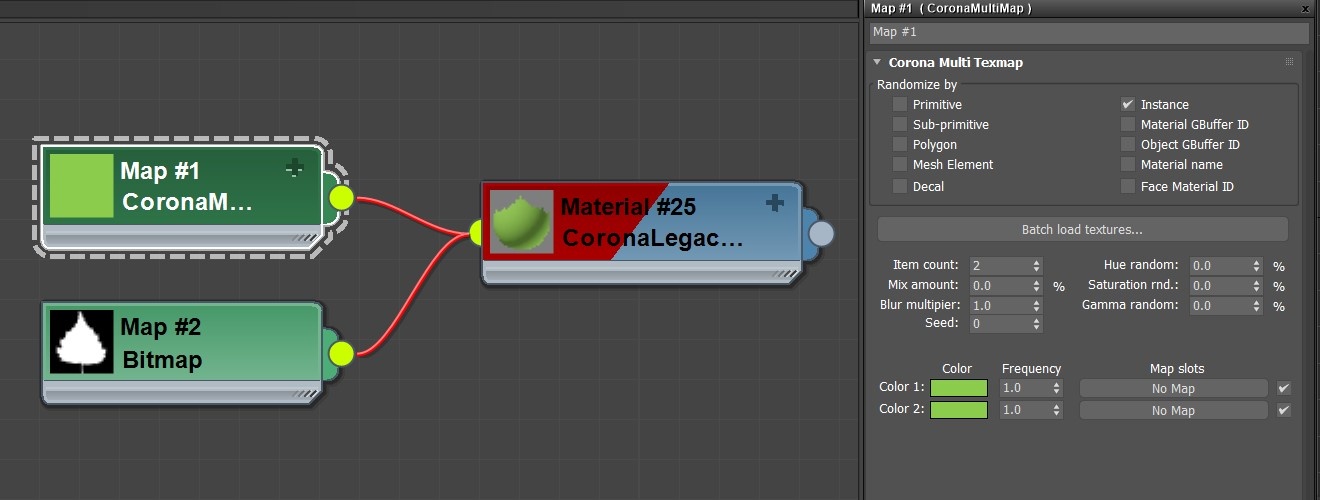
Task: Enable Face Material ID checkbox
Action: click(1128, 186)
